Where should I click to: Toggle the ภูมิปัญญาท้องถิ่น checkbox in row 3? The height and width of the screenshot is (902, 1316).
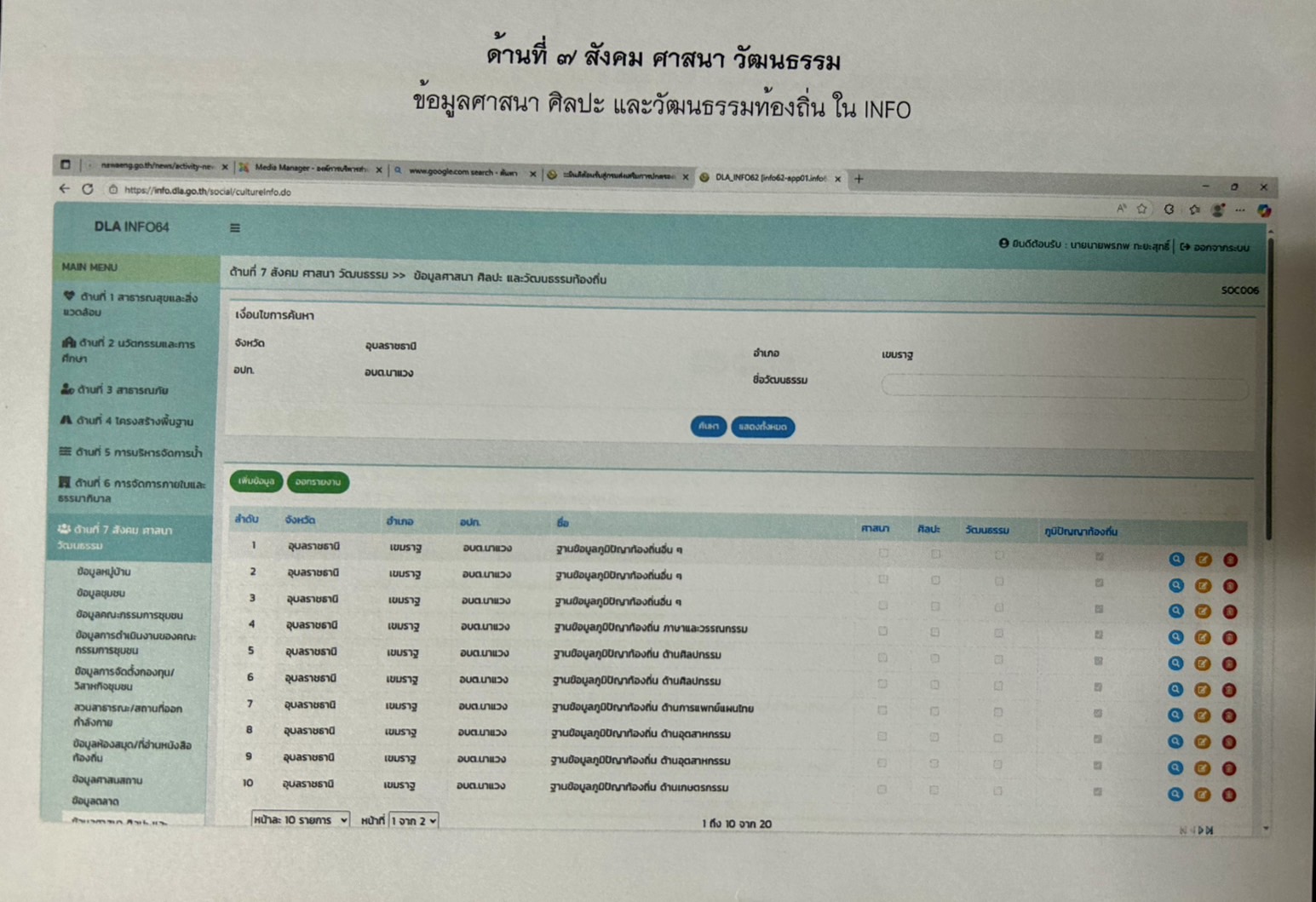1099,609
